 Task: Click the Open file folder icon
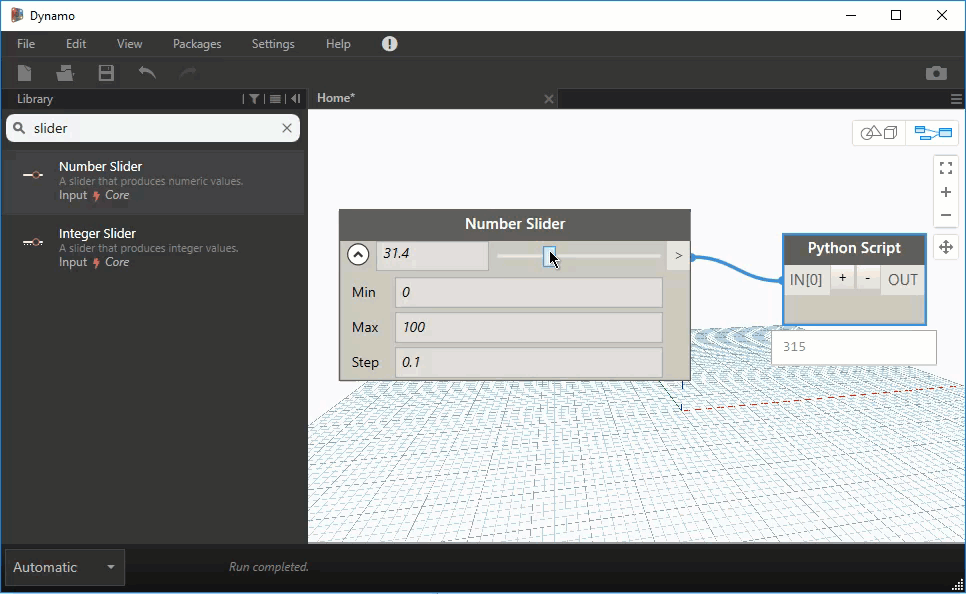point(65,73)
